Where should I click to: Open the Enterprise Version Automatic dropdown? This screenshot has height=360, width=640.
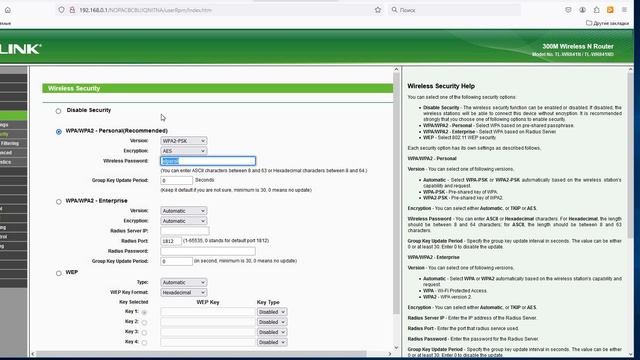[184, 211]
